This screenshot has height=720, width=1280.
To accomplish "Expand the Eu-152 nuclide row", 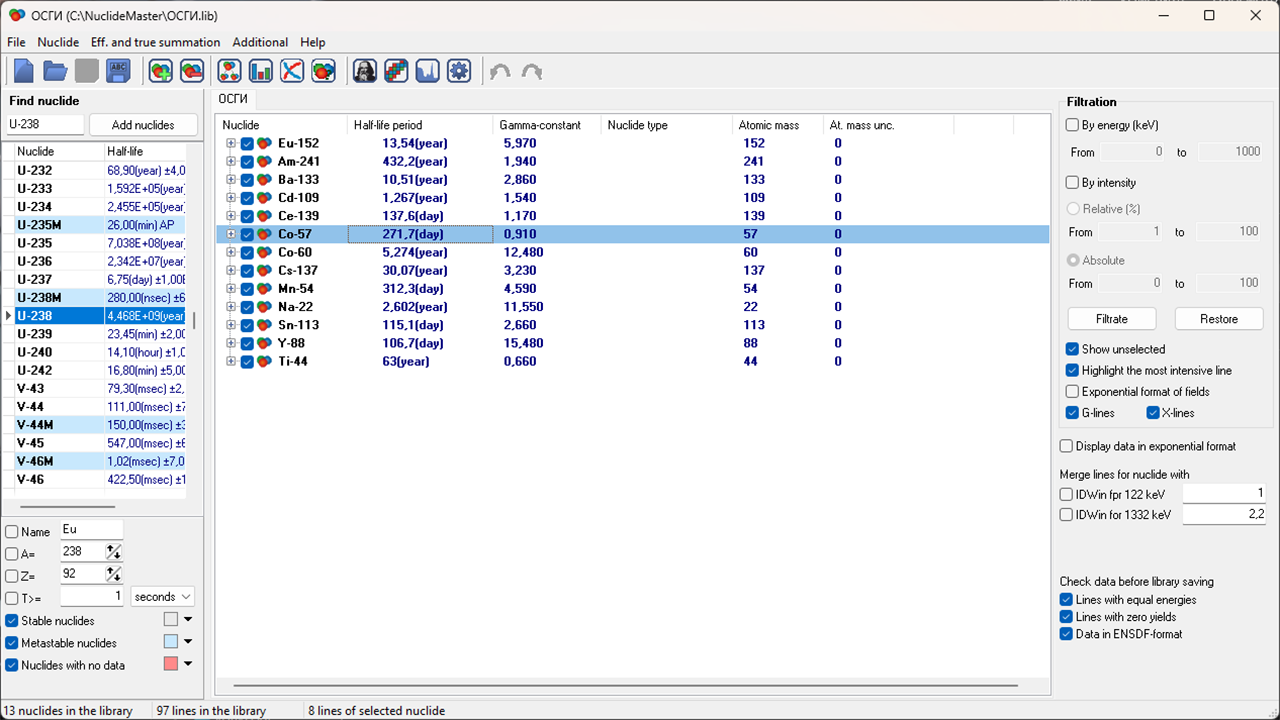I will [x=231, y=144].
